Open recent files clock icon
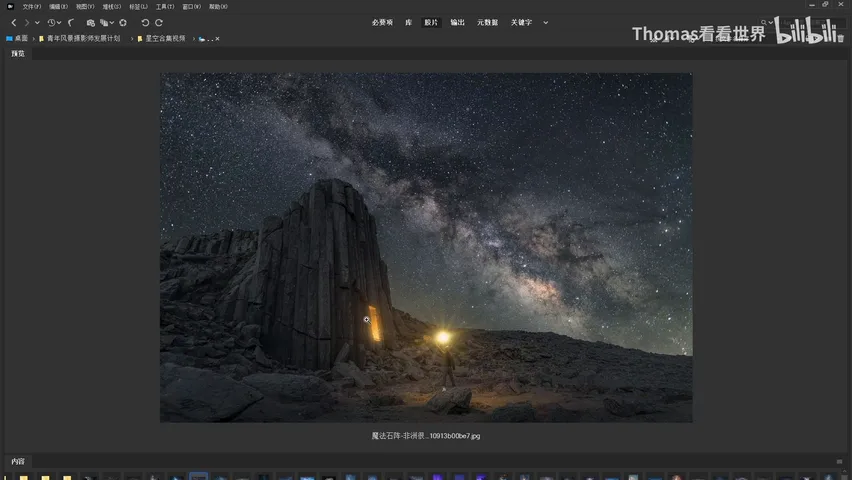The image size is (852, 480). tap(51, 23)
